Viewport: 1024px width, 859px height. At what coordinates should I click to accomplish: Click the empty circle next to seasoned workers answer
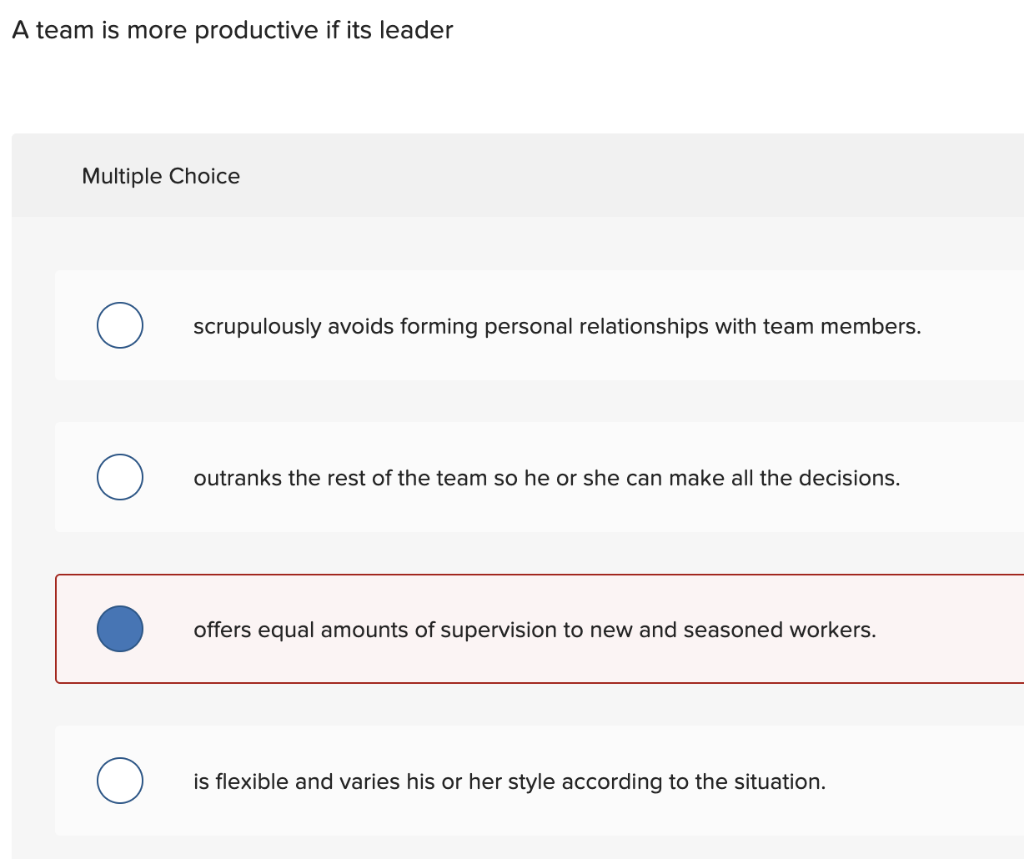tap(120, 629)
